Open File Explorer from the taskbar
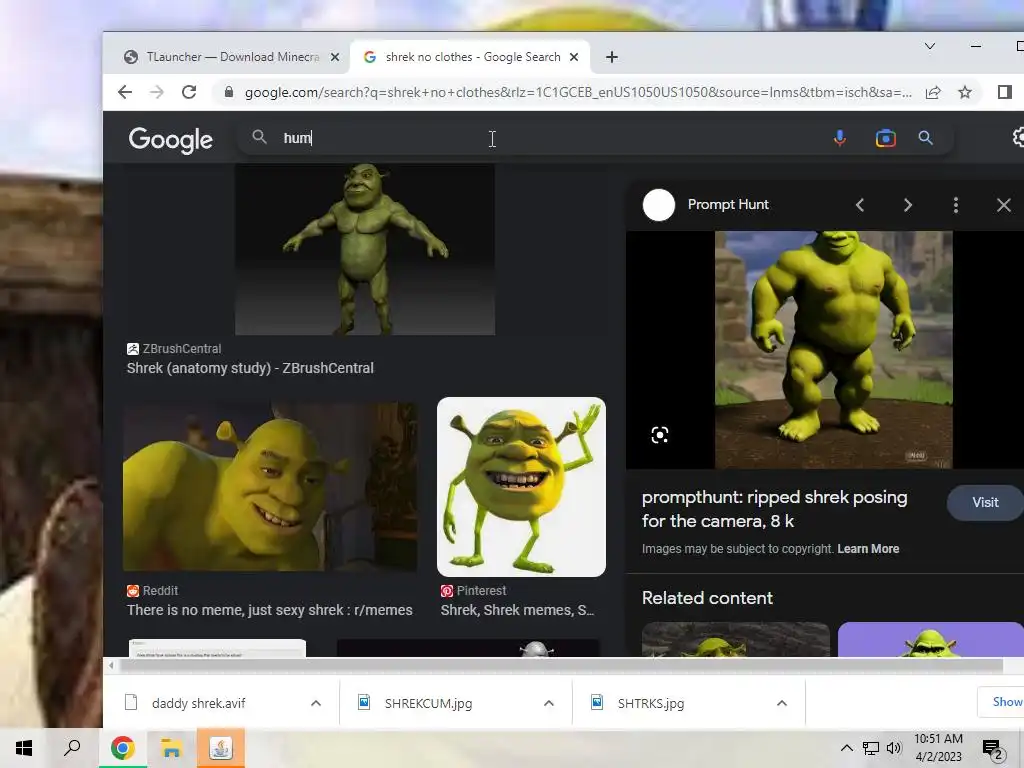The image size is (1024, 768). click(x=171, y=748)
